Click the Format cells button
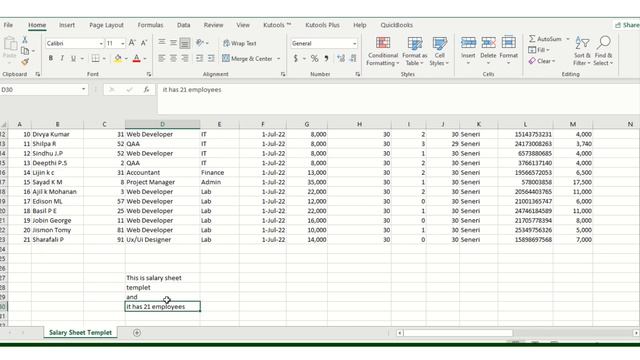 (x=509, y=51)
